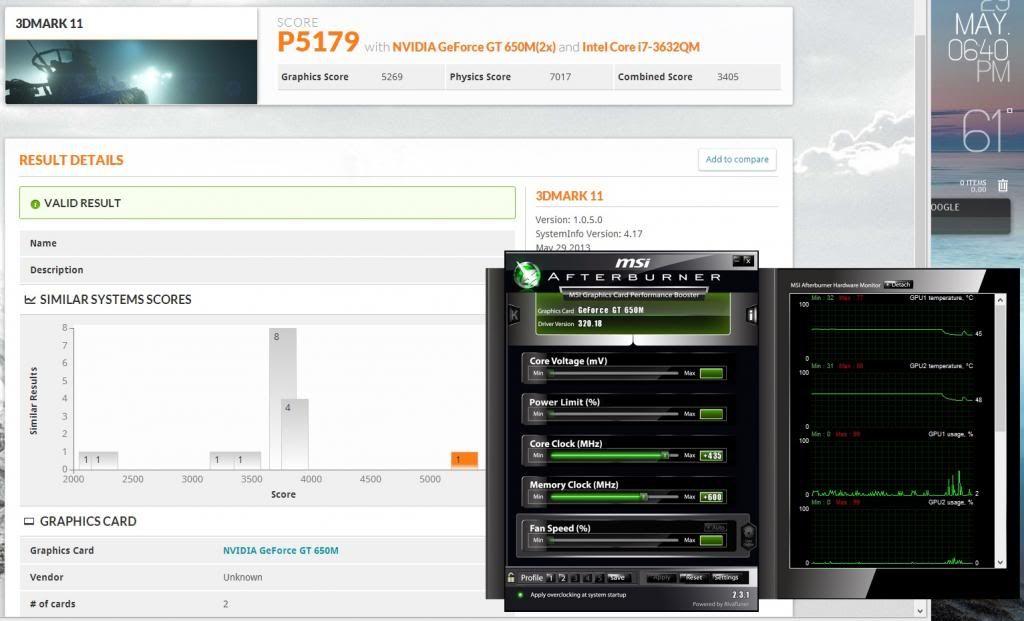The height and width of the screenshot is (621, 1024).
Task: Reset Afterburner settings to defaults
Action: click(694, 578)
